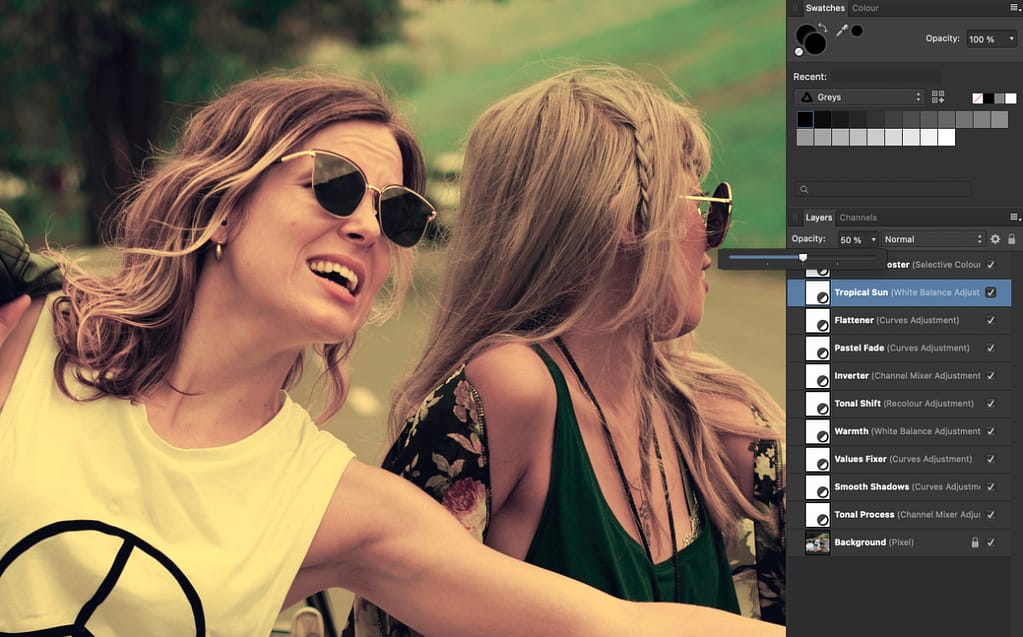The width and height of the screenshot is (1023, 637).
Task: Select the picked colour circle beside eyedropper
Action: [857, 31]
